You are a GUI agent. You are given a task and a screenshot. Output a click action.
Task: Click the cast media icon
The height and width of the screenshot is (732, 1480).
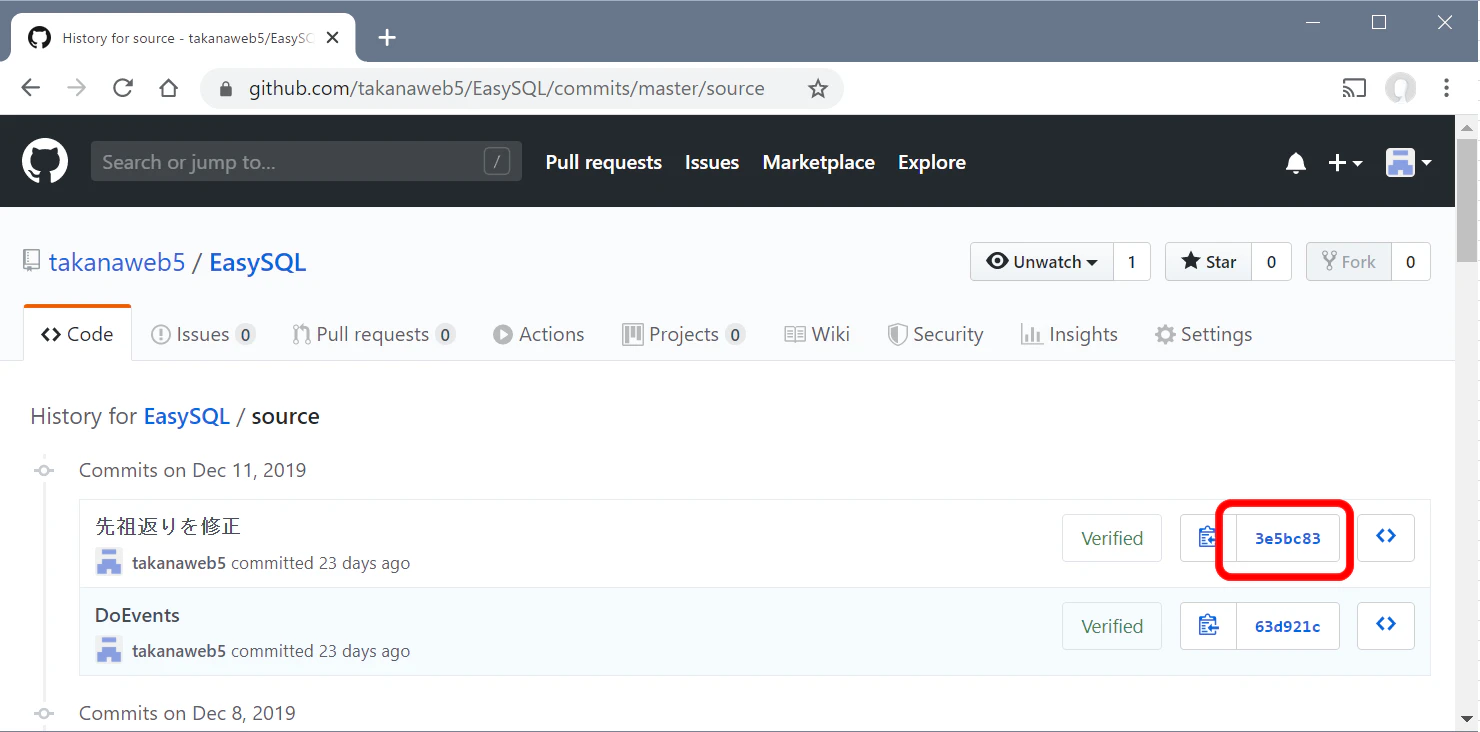coord(1354,88)
